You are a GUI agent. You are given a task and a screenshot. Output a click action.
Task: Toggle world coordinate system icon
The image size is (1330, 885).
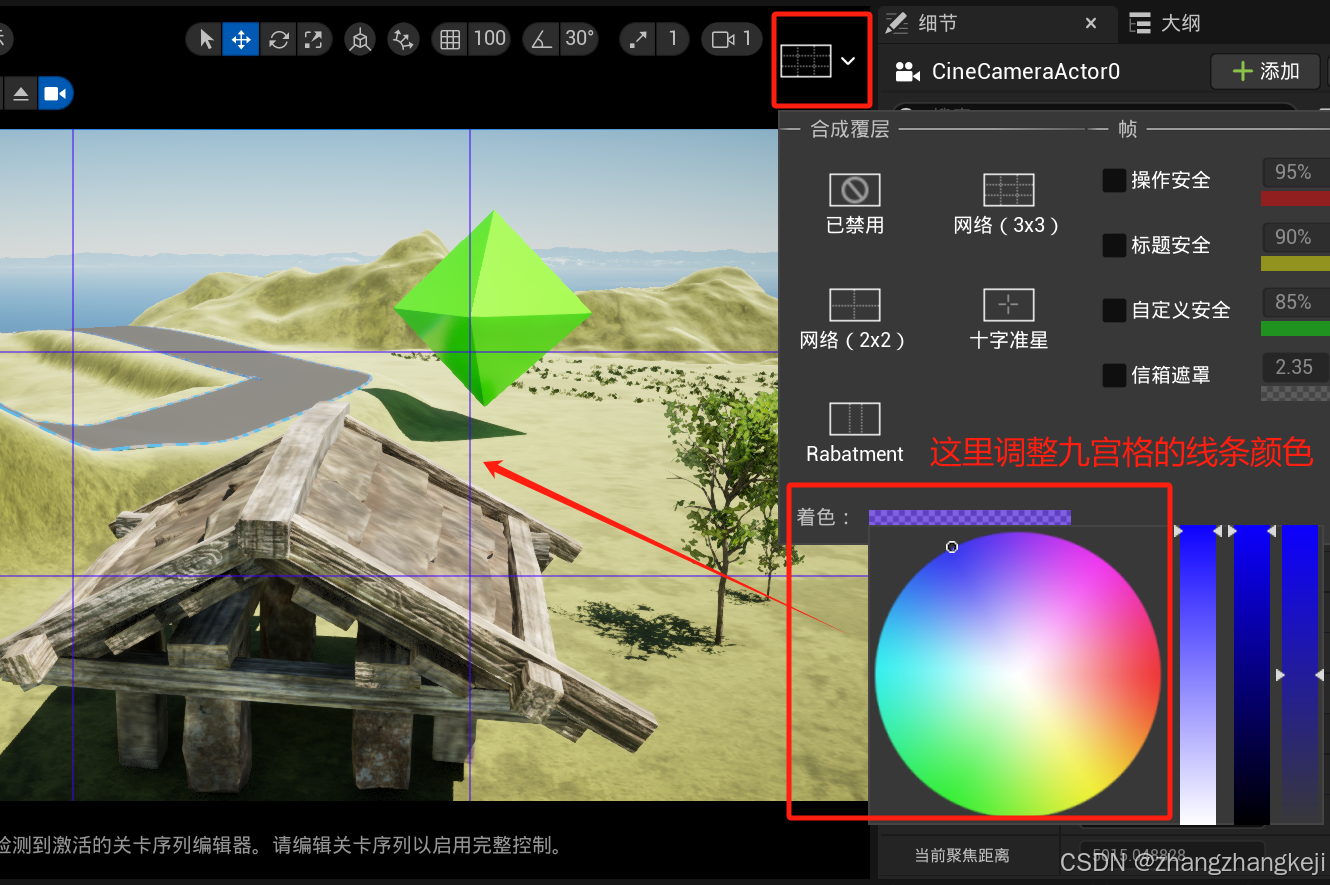coord(360,39)
